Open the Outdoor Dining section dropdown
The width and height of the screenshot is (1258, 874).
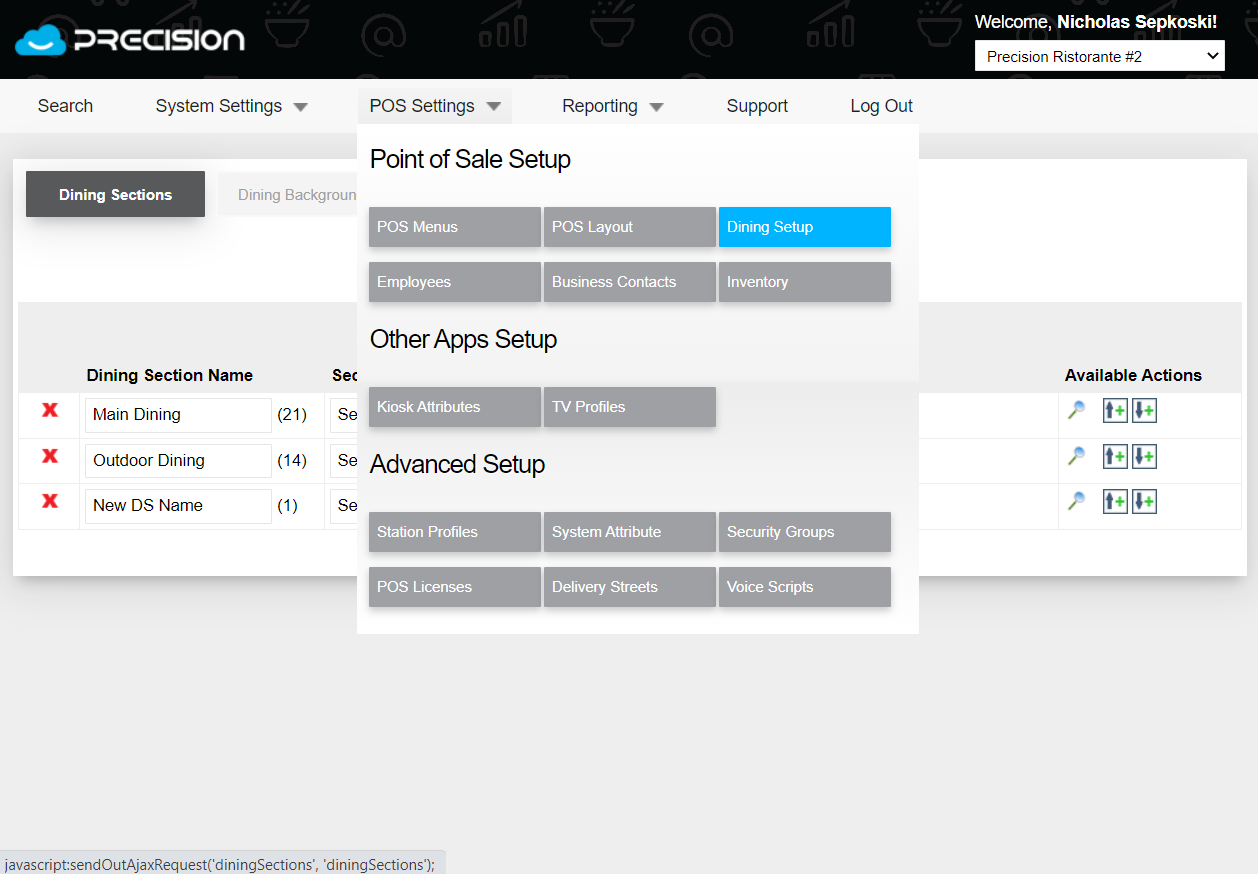[345, 460]
